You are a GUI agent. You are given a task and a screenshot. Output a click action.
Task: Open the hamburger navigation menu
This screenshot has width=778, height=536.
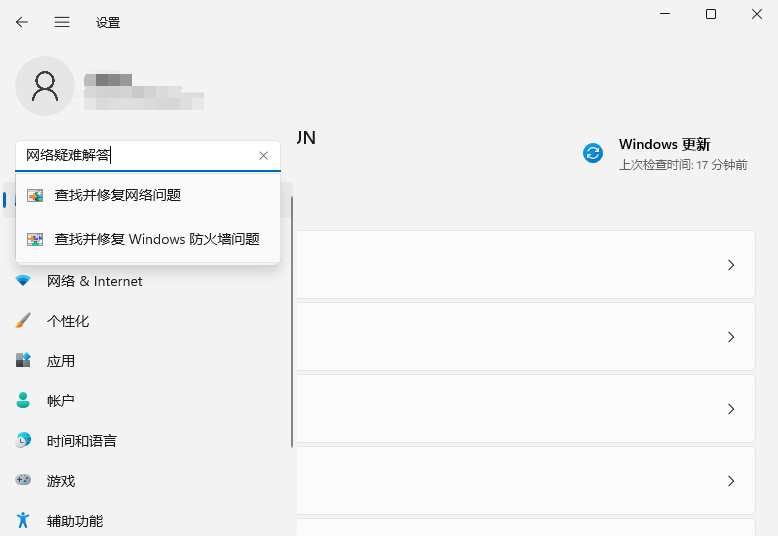point(62,22)
